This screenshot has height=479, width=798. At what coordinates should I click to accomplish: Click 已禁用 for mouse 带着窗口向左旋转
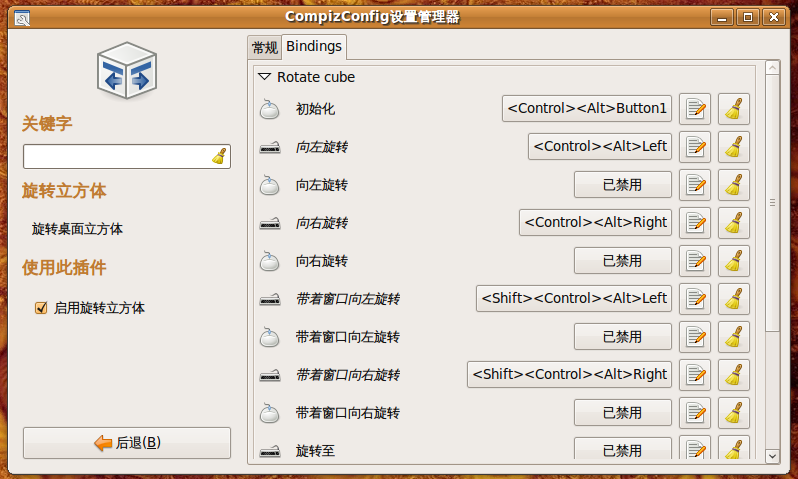click(623, 336)
